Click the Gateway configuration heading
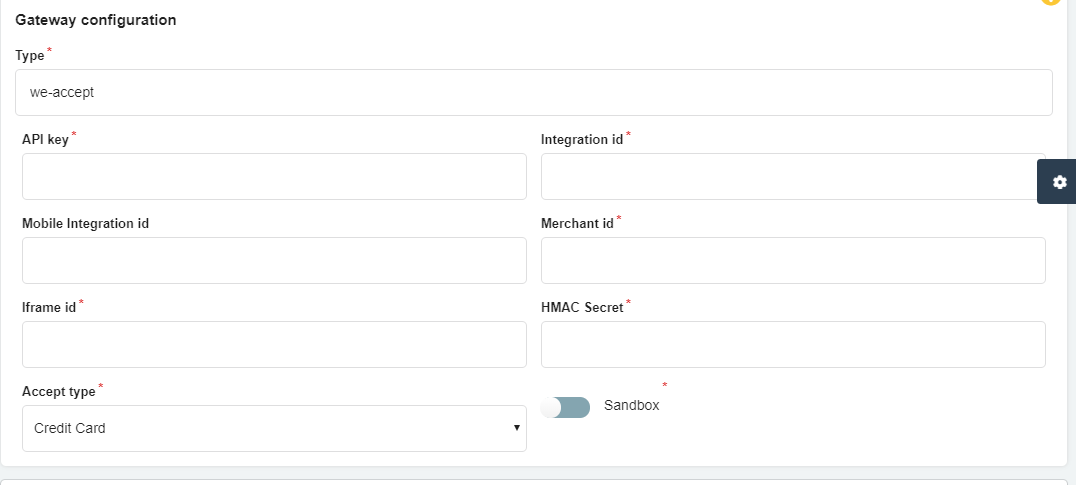The image size is (1076, 485). (x=95, y=20)
